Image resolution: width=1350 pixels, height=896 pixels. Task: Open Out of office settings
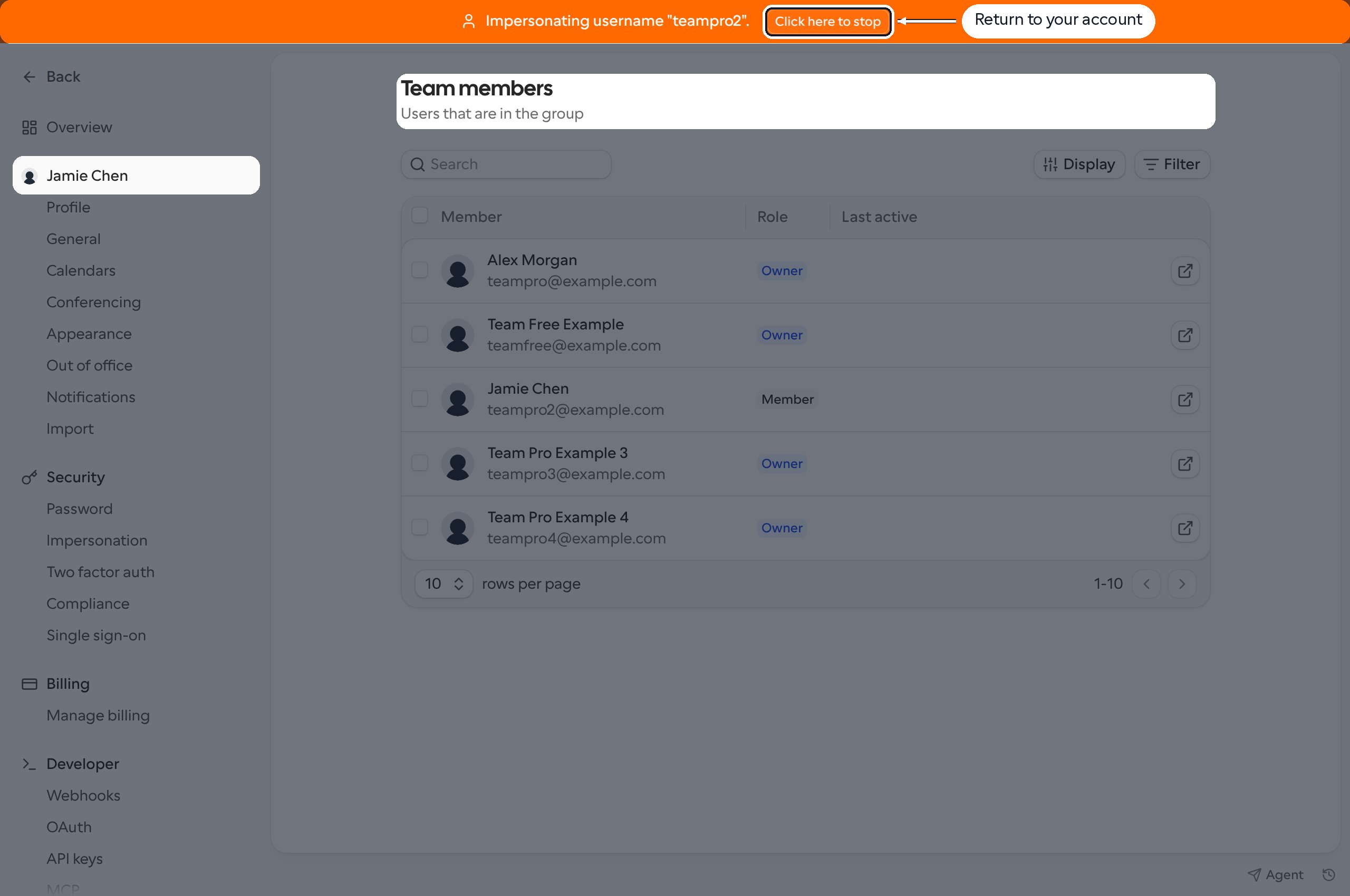(x=89, y=365)
